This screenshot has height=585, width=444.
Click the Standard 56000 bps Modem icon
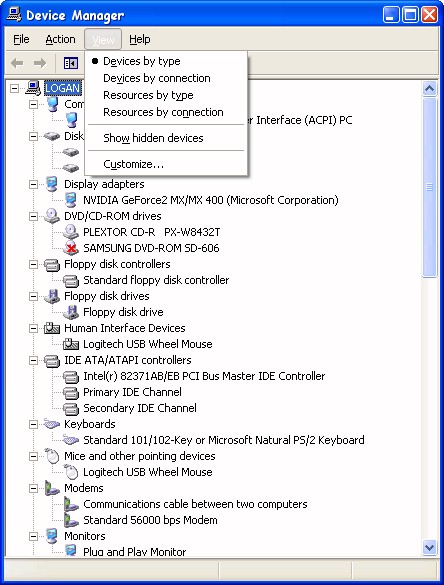[71, 520]
